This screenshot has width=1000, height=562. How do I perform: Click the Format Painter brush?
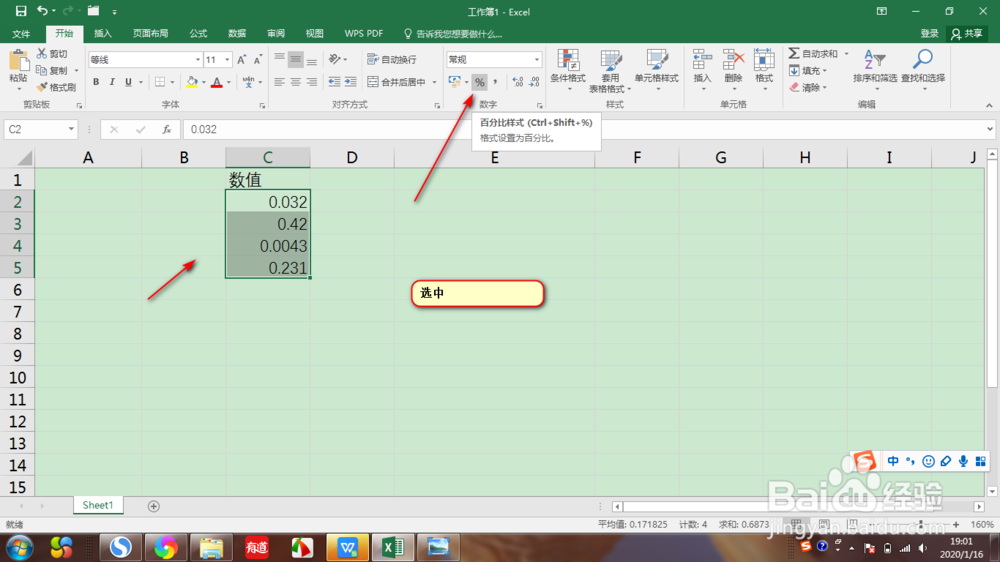click(56, 87)
